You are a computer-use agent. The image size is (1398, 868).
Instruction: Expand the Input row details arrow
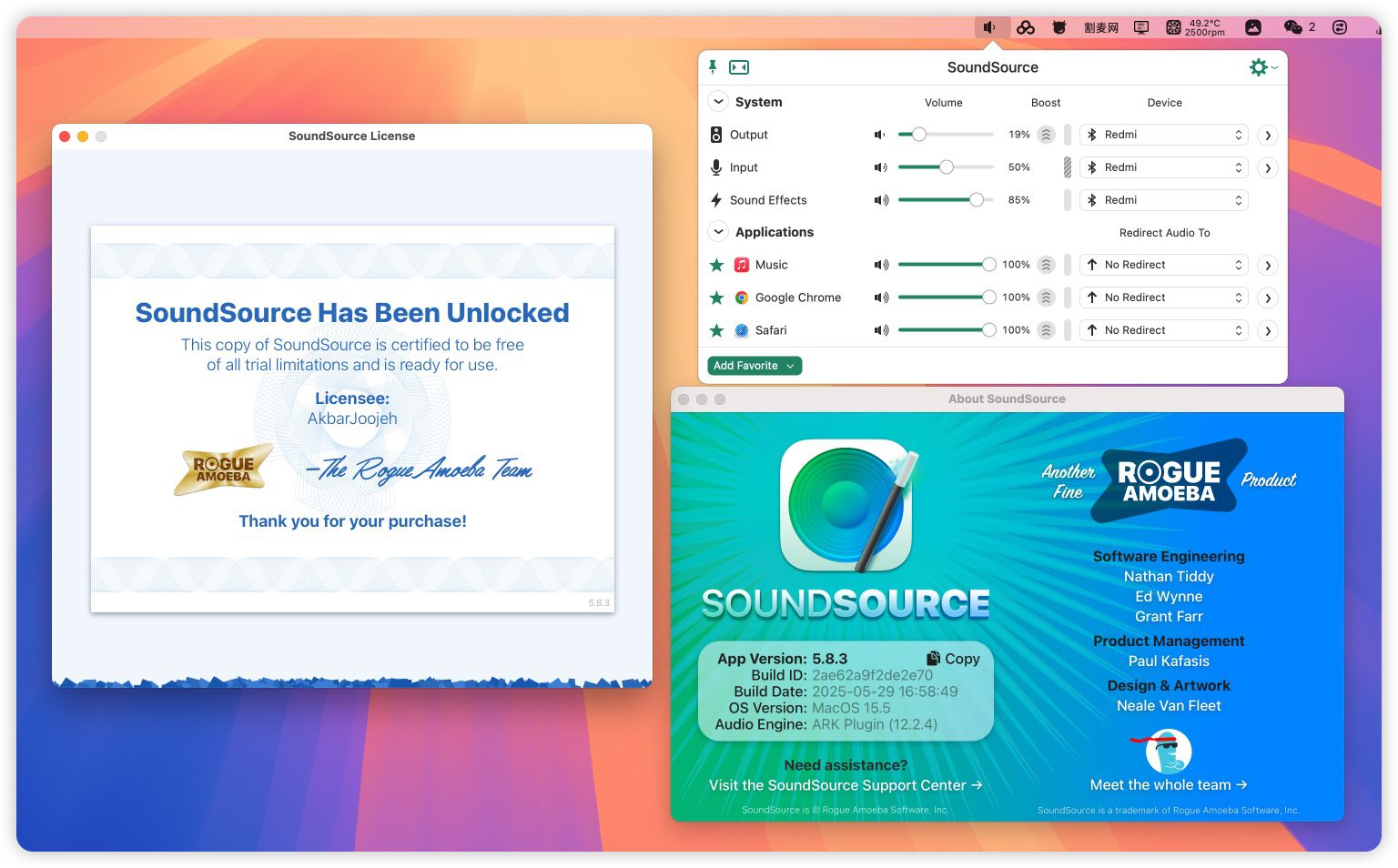pos(1267,168)
